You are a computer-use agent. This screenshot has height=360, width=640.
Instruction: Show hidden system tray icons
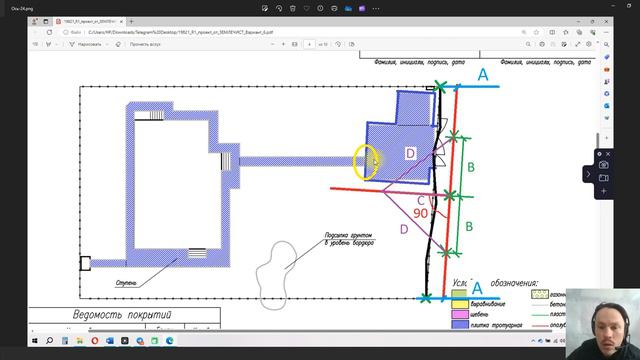pyautogui.click(x=533, y=341)
